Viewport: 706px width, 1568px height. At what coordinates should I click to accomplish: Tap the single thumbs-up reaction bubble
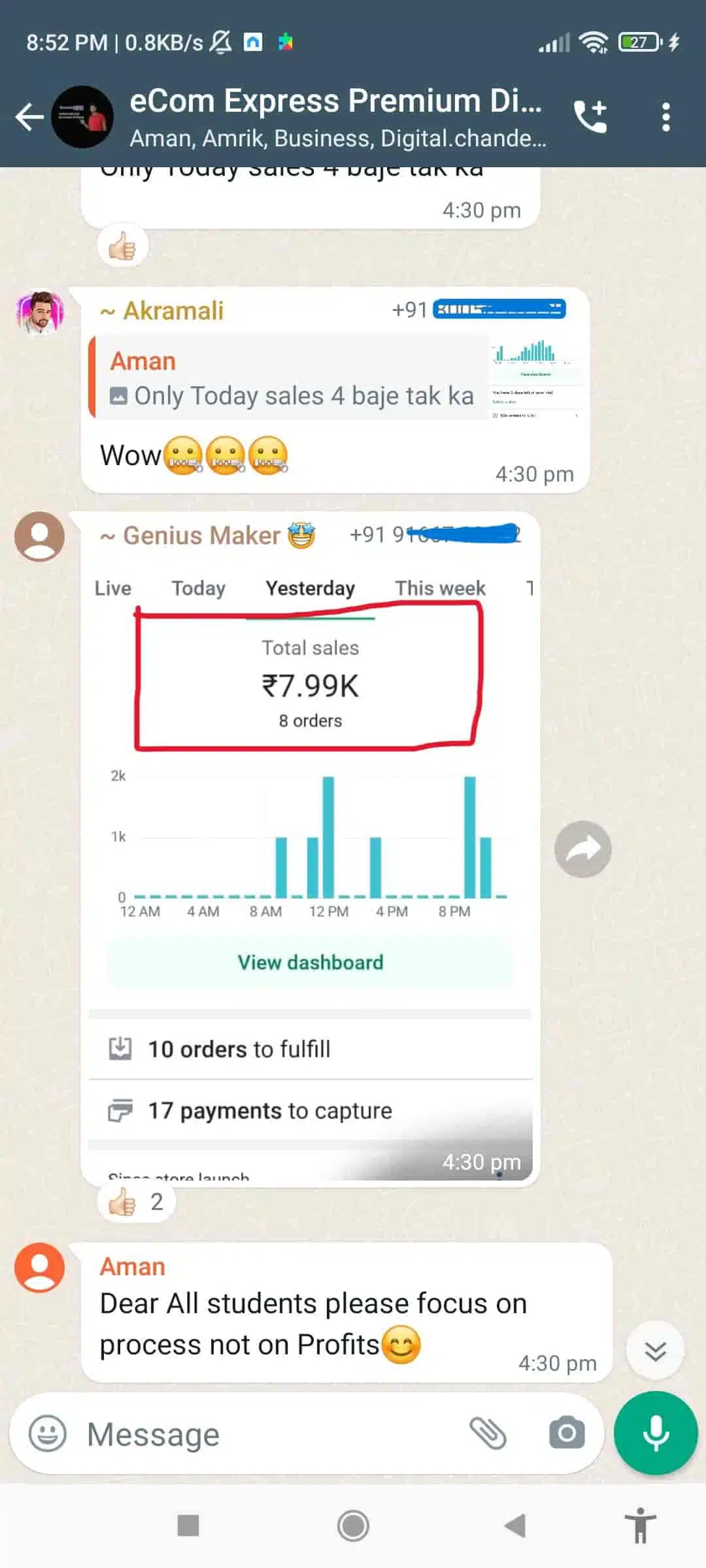(123, 247)
